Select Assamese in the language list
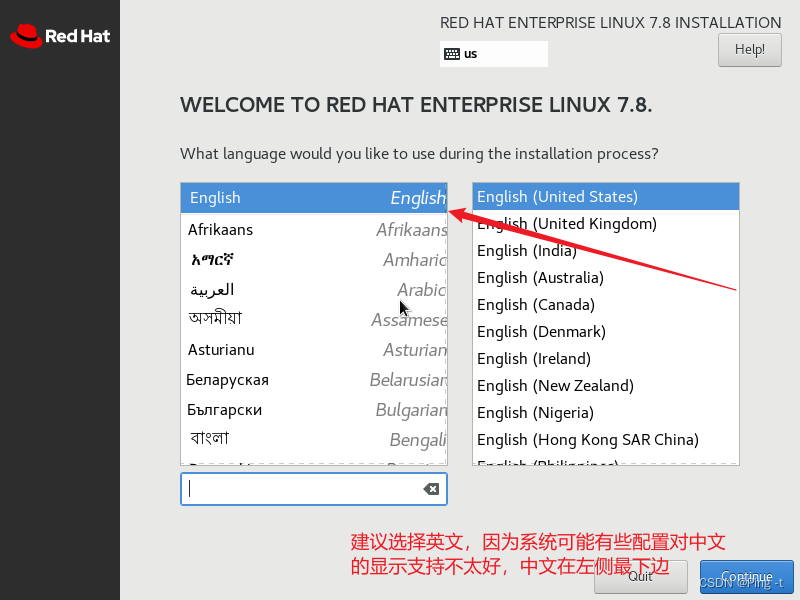 tap(314, 320)
